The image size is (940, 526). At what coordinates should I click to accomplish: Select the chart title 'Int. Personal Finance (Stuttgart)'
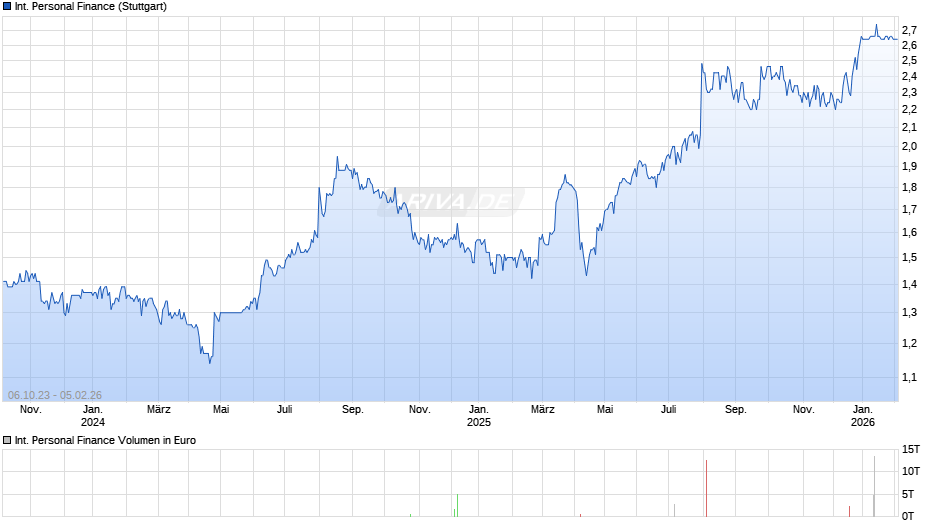(x=91, y=7)
